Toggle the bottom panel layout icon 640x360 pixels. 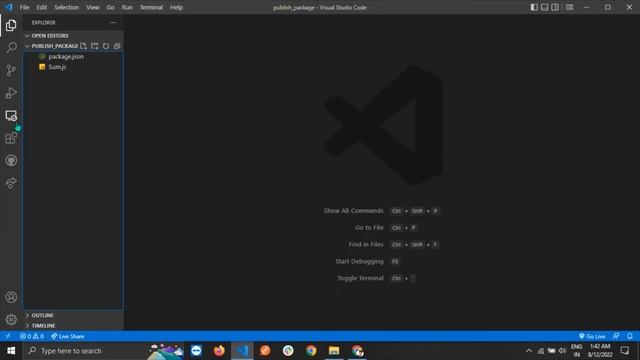coord(544,7)
